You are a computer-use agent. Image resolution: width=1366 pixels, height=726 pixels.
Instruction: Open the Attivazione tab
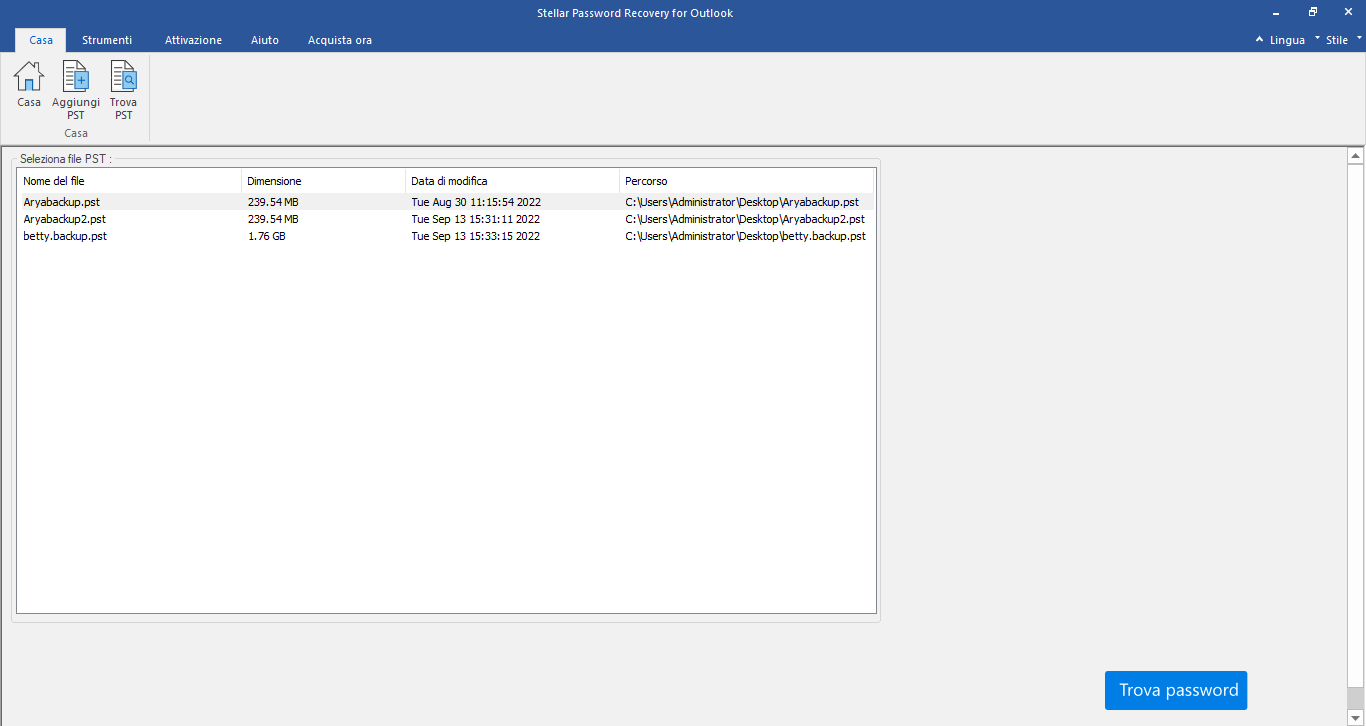193,40
